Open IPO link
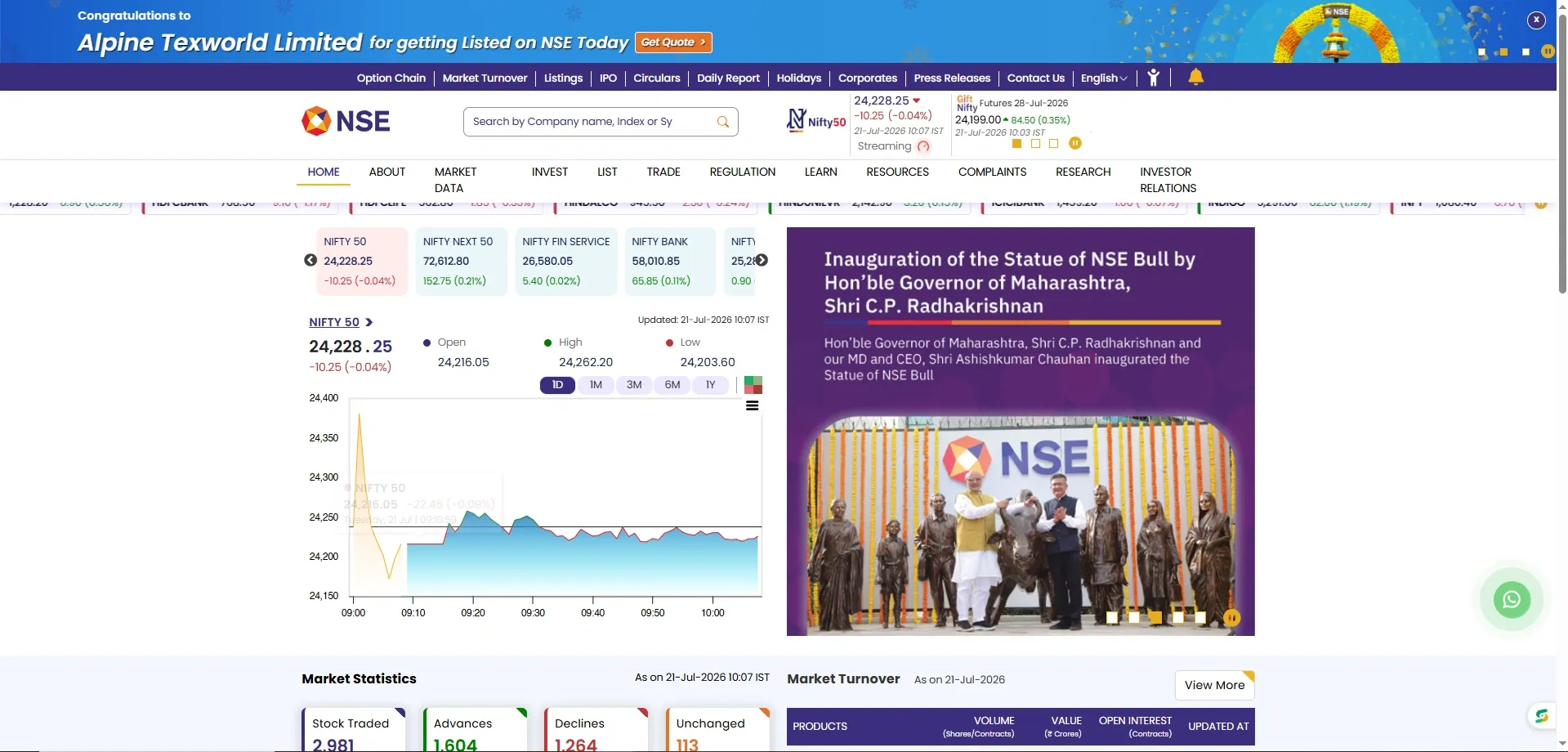This screenshot has height=752, width=1568. pyautogui.click(x=608, y=78)
